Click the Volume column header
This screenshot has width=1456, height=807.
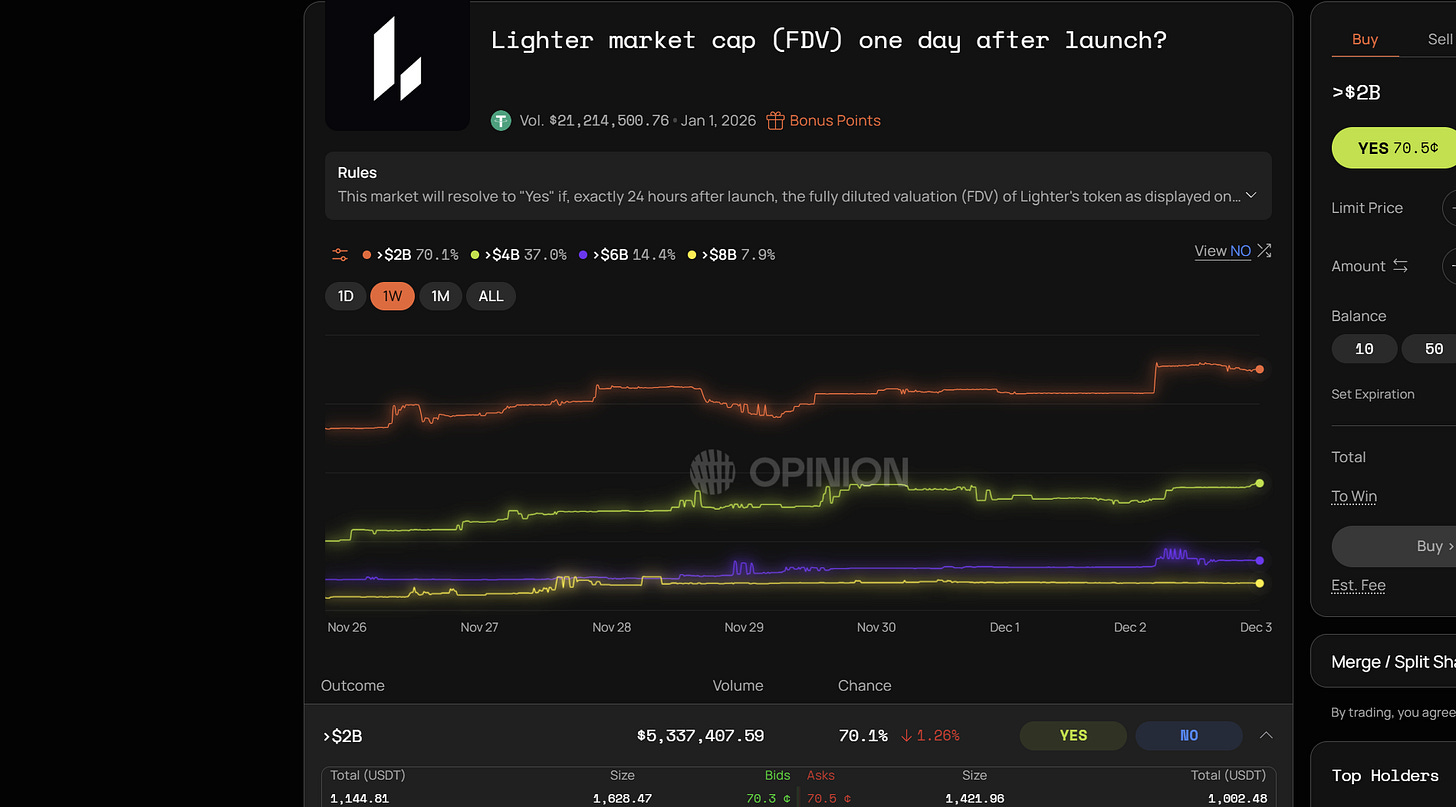pyautogui.click(x=738, y=686)
